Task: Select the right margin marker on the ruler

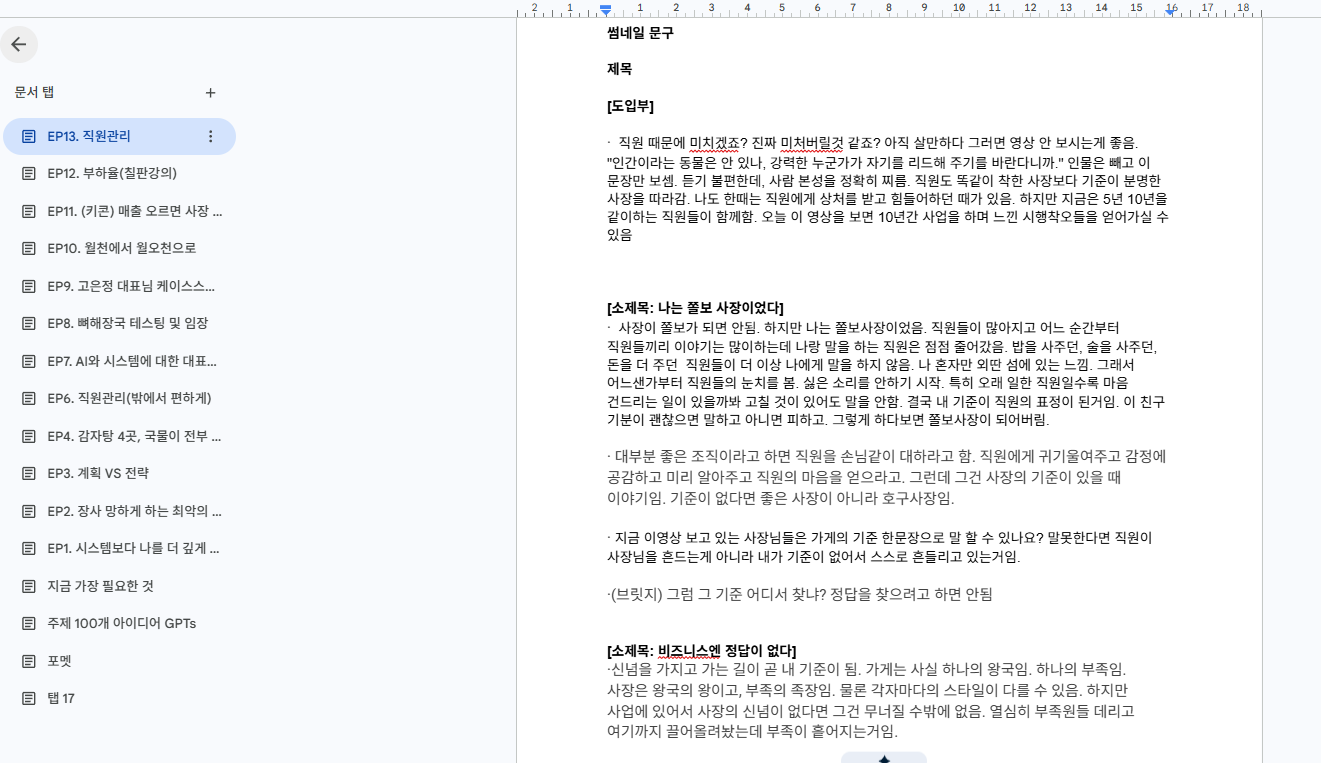Action: (x=1170, y=11)
